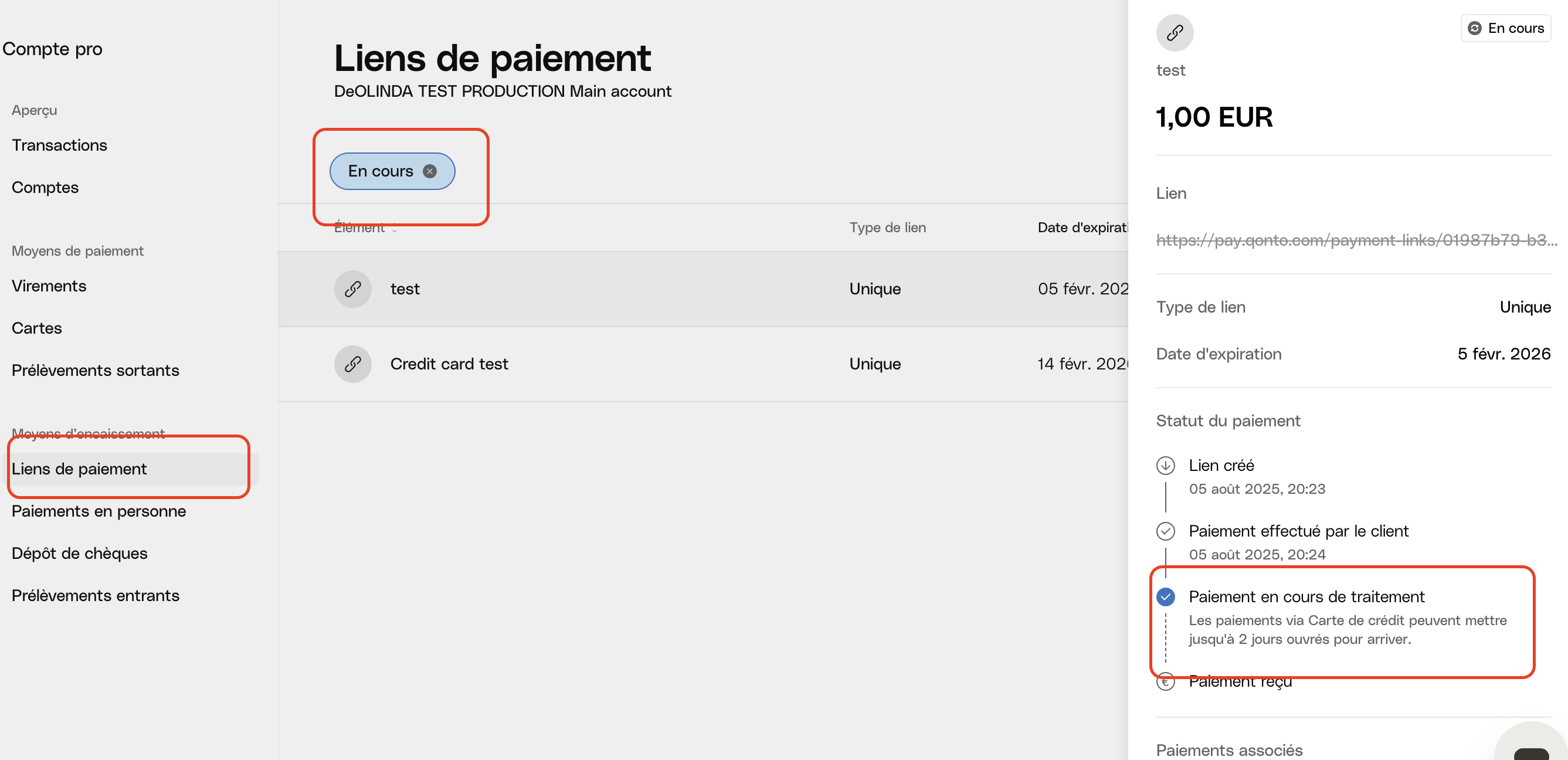The width and height of the screenshot is (1568, 760).
Task: Click the link icon atop detail panel
Action: [1174, 32]
